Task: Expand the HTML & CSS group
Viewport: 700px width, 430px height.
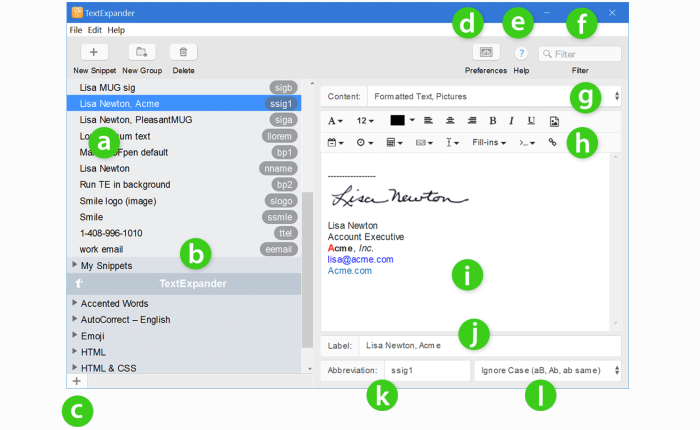Action: point(75,367)
